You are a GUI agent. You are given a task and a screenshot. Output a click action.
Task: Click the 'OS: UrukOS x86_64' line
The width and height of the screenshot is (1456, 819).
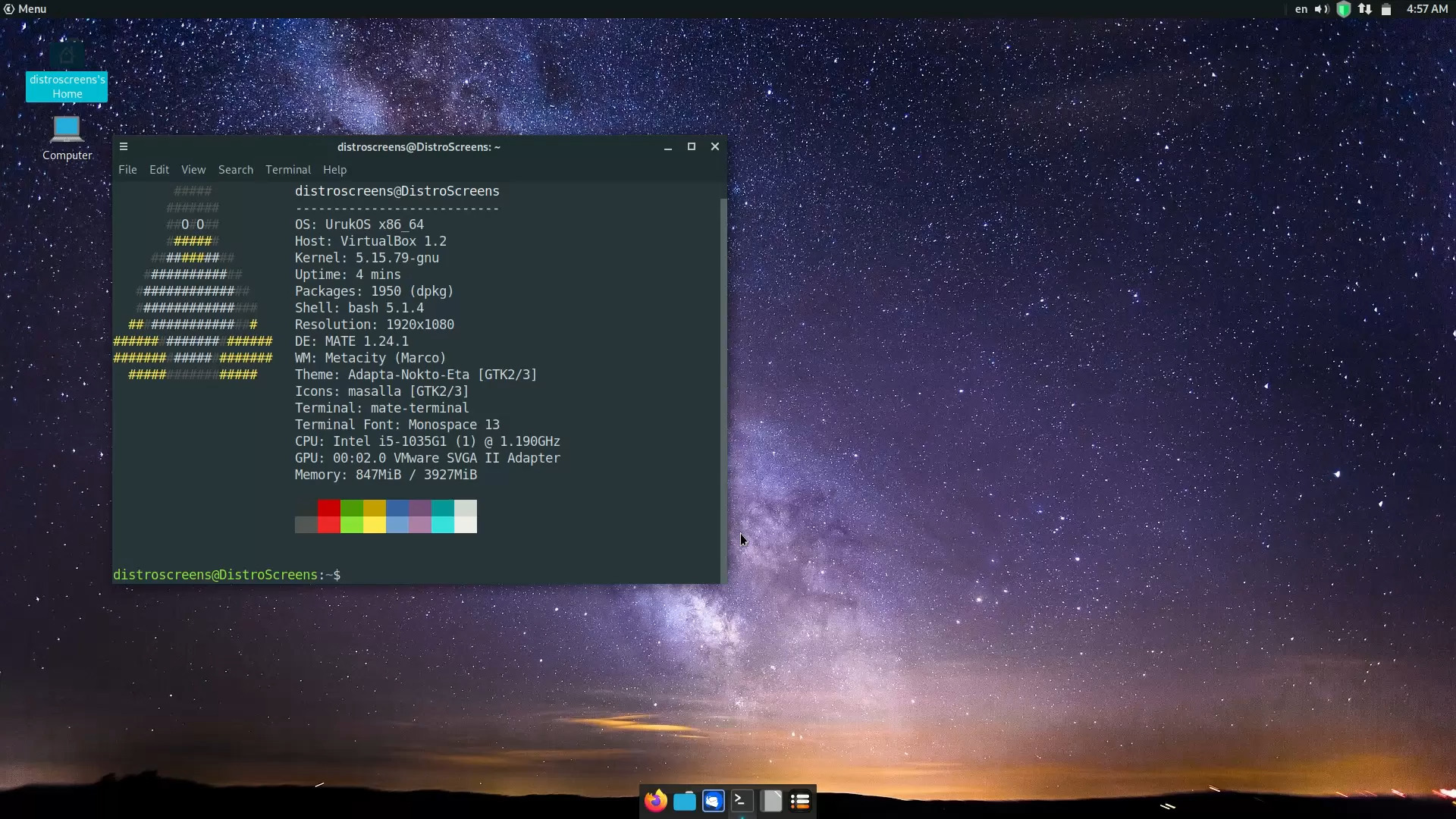(x=359, y=224)
